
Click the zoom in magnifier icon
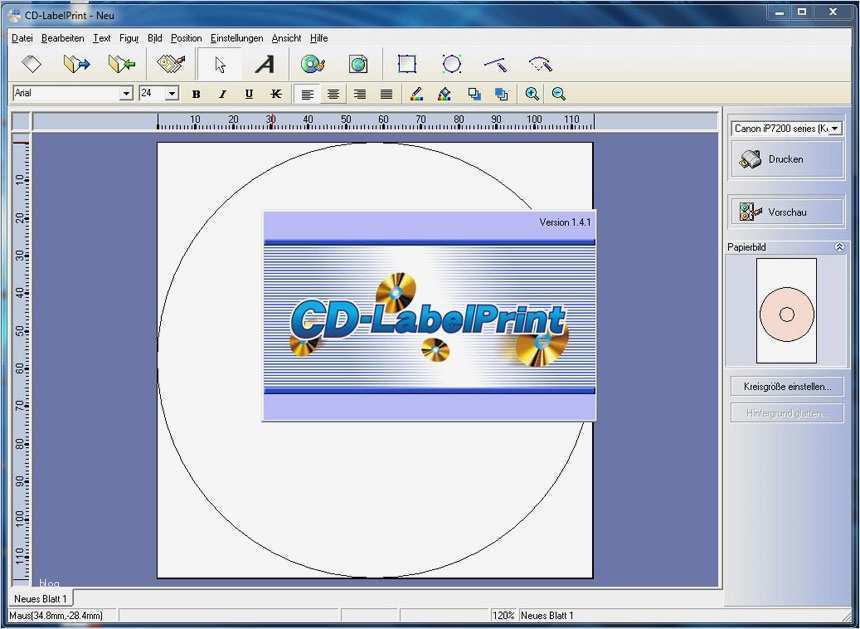coord(533,93)
